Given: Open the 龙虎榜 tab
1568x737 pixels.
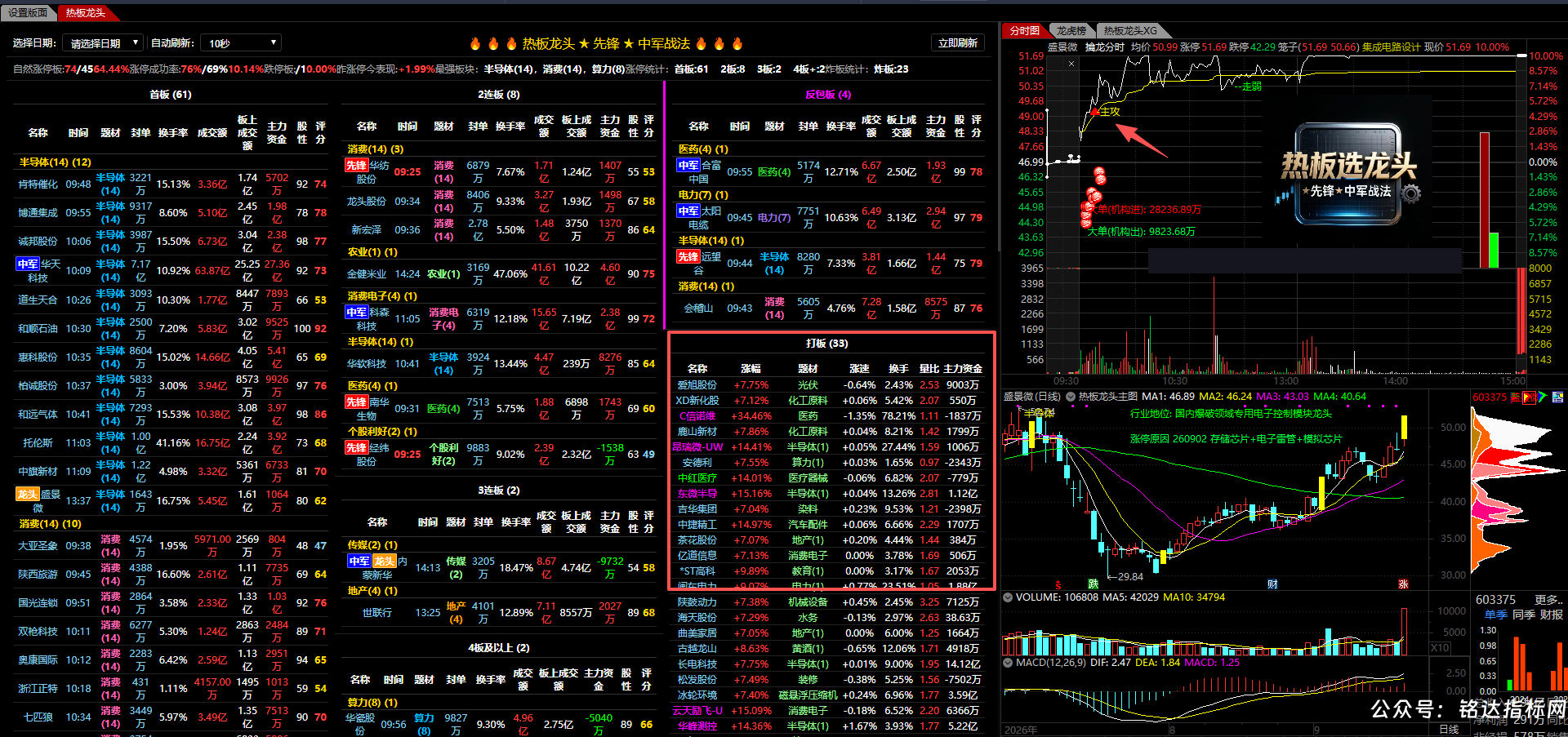Looking at the screenshot, I should tap(1071, 30).
